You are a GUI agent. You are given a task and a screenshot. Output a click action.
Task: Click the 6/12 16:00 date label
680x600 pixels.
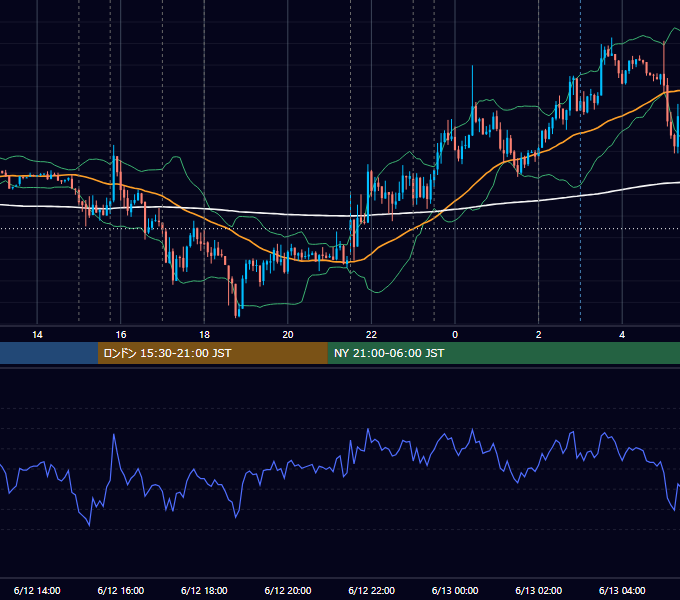pyautogui.click(x=121, y=590)
